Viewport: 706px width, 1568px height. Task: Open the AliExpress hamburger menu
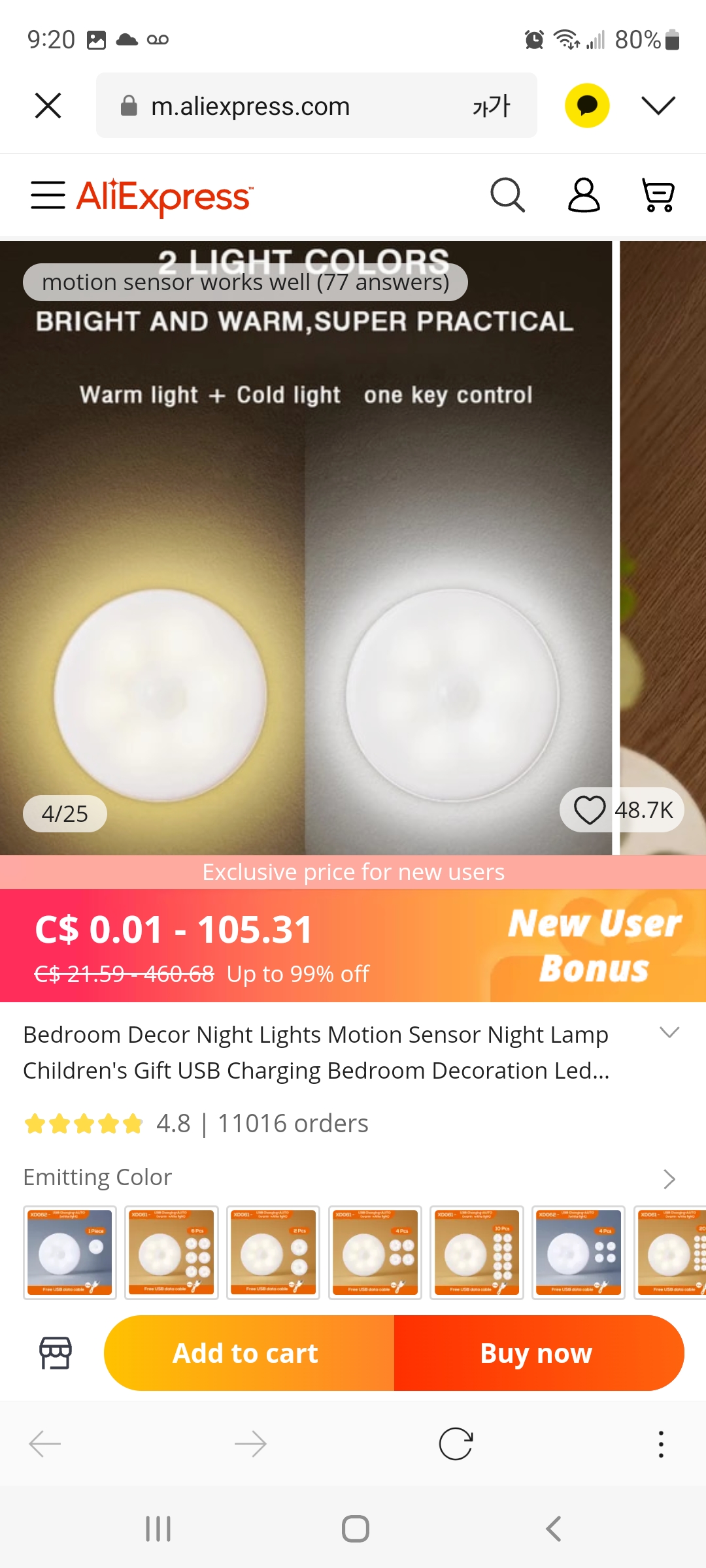tap(48, 195)
